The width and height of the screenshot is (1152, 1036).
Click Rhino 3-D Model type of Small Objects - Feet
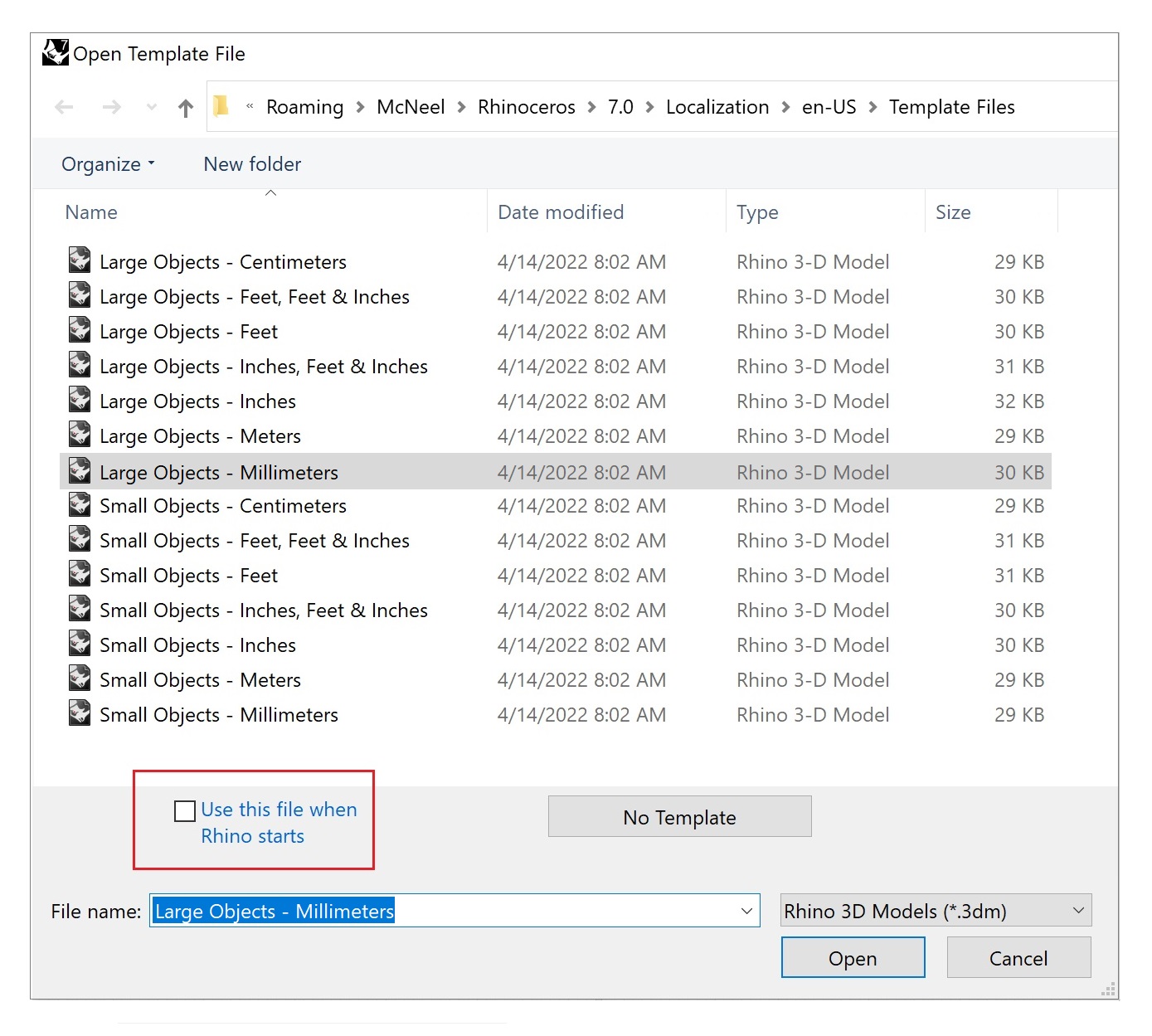[x=813, y=576]
